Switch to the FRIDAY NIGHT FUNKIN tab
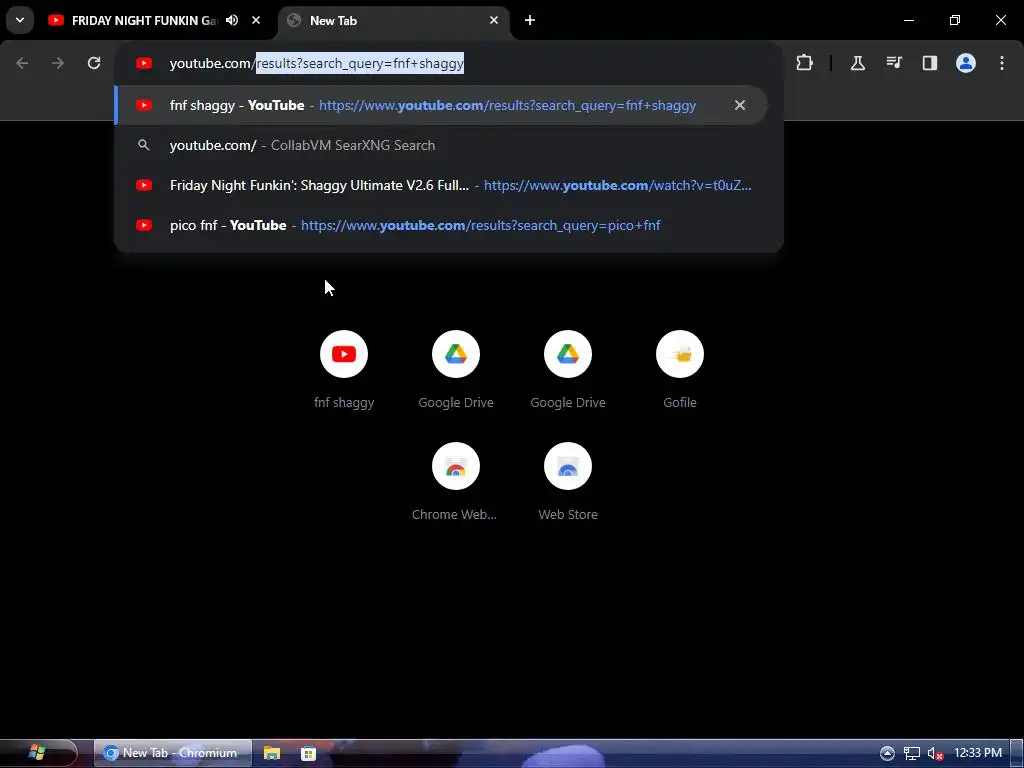The width and height of the screenshot is (1024, 768). [144, 21]
